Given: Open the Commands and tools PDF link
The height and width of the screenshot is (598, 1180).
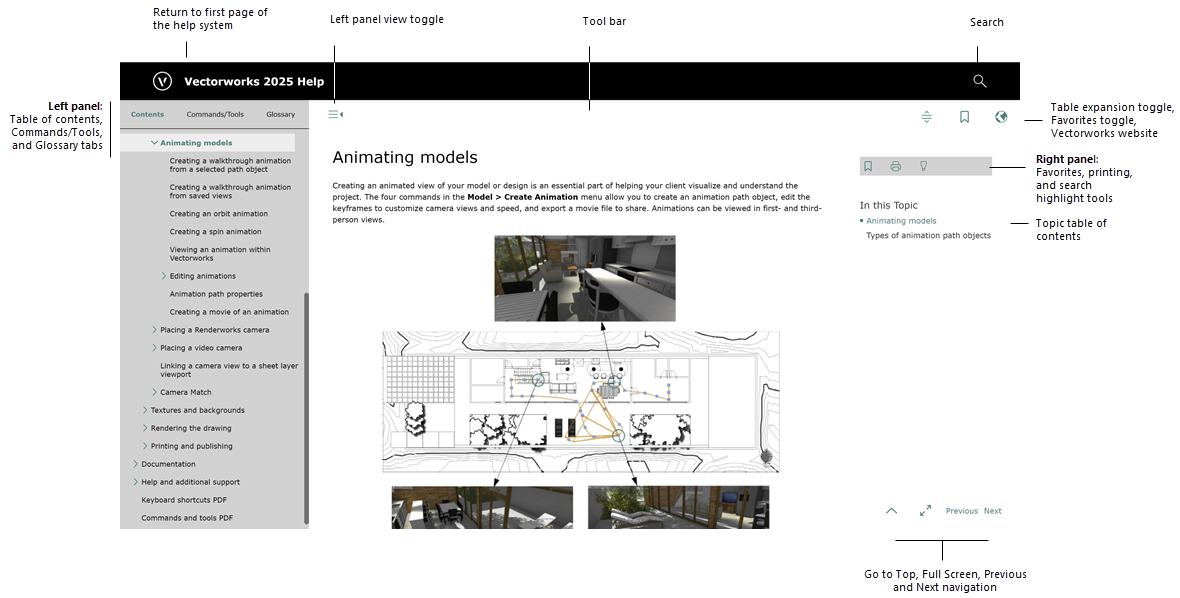Looking at the screenshot, I should point(187,518).
